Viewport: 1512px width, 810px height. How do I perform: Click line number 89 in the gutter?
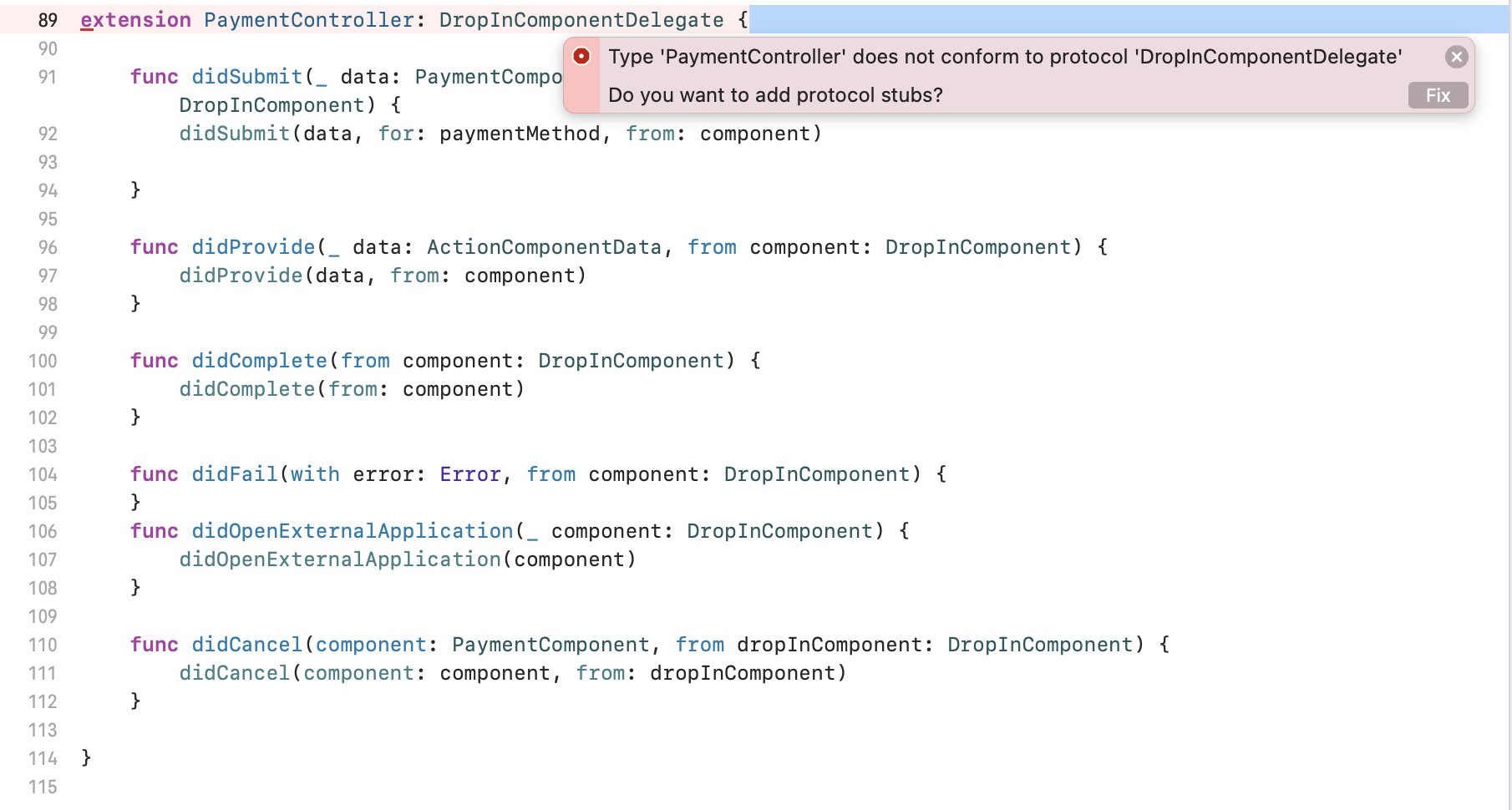click(x=48, y=20)
